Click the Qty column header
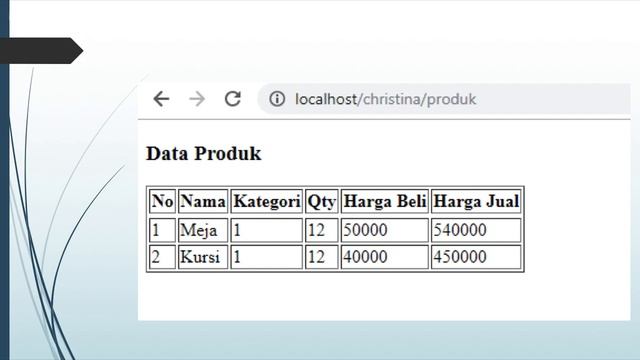This screenshot has height=360, width=640. [322, 201]
